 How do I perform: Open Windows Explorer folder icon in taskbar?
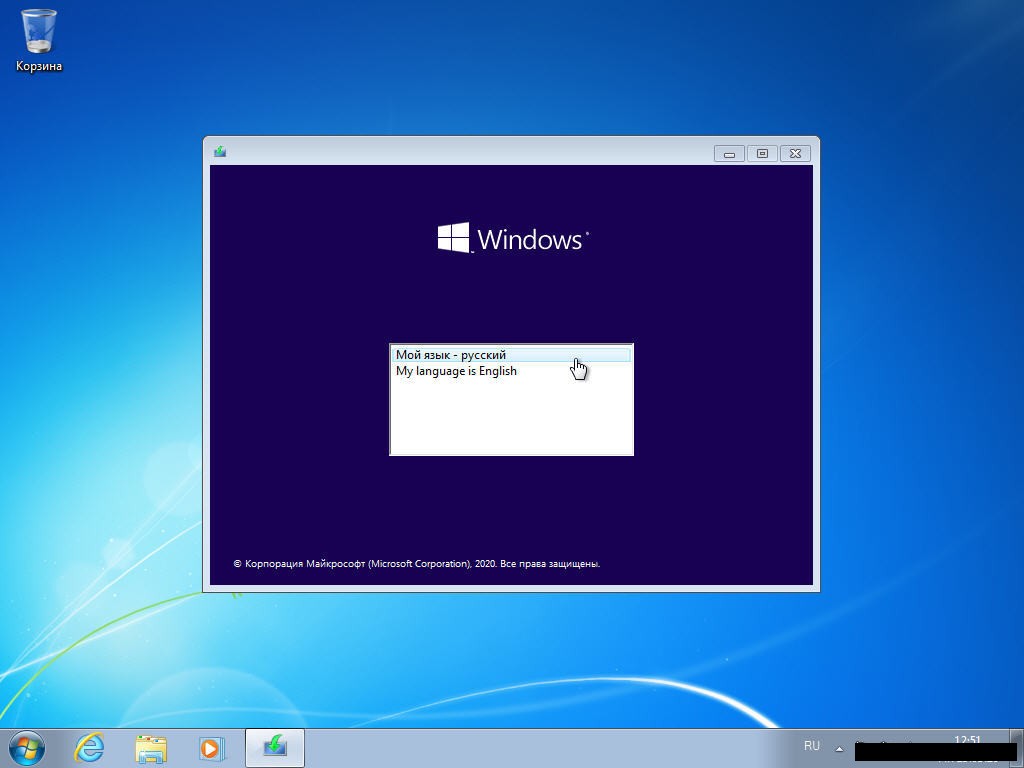pos(151,748)
